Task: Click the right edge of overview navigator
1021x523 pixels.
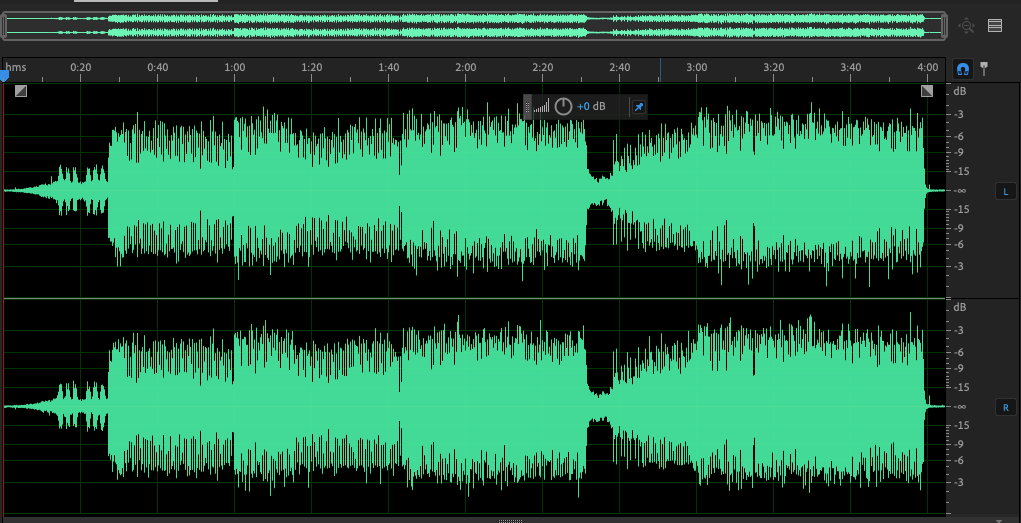Action: [943, 26]
